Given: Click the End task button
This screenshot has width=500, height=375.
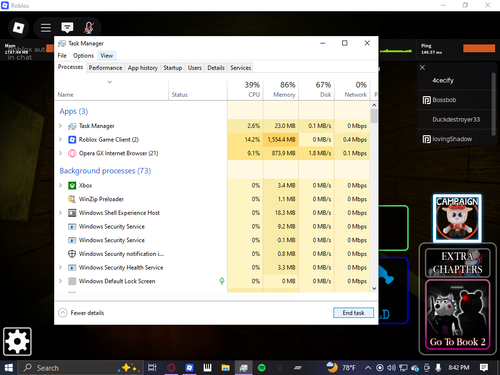Looking at the screenshot, I should click(x=353, y=313).
